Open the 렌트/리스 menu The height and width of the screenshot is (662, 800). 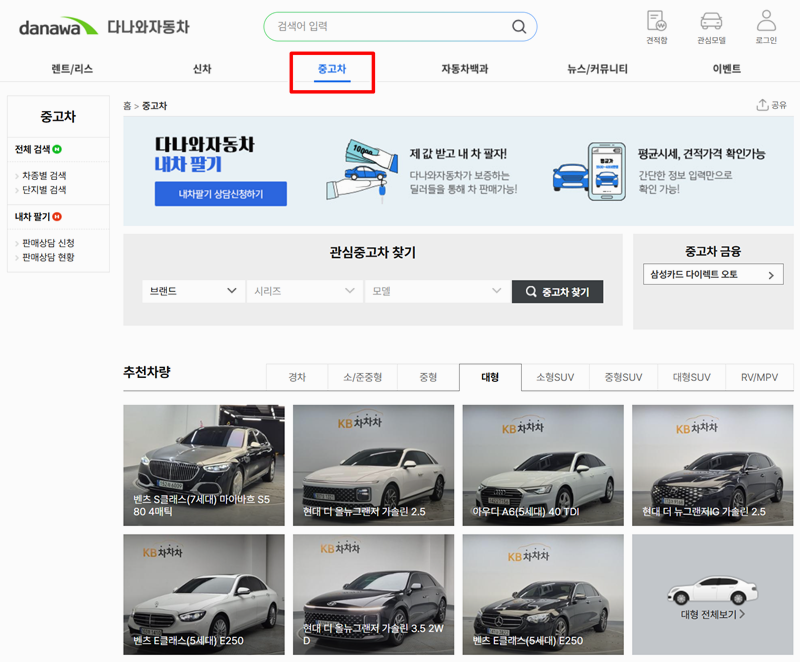point(72,69)
